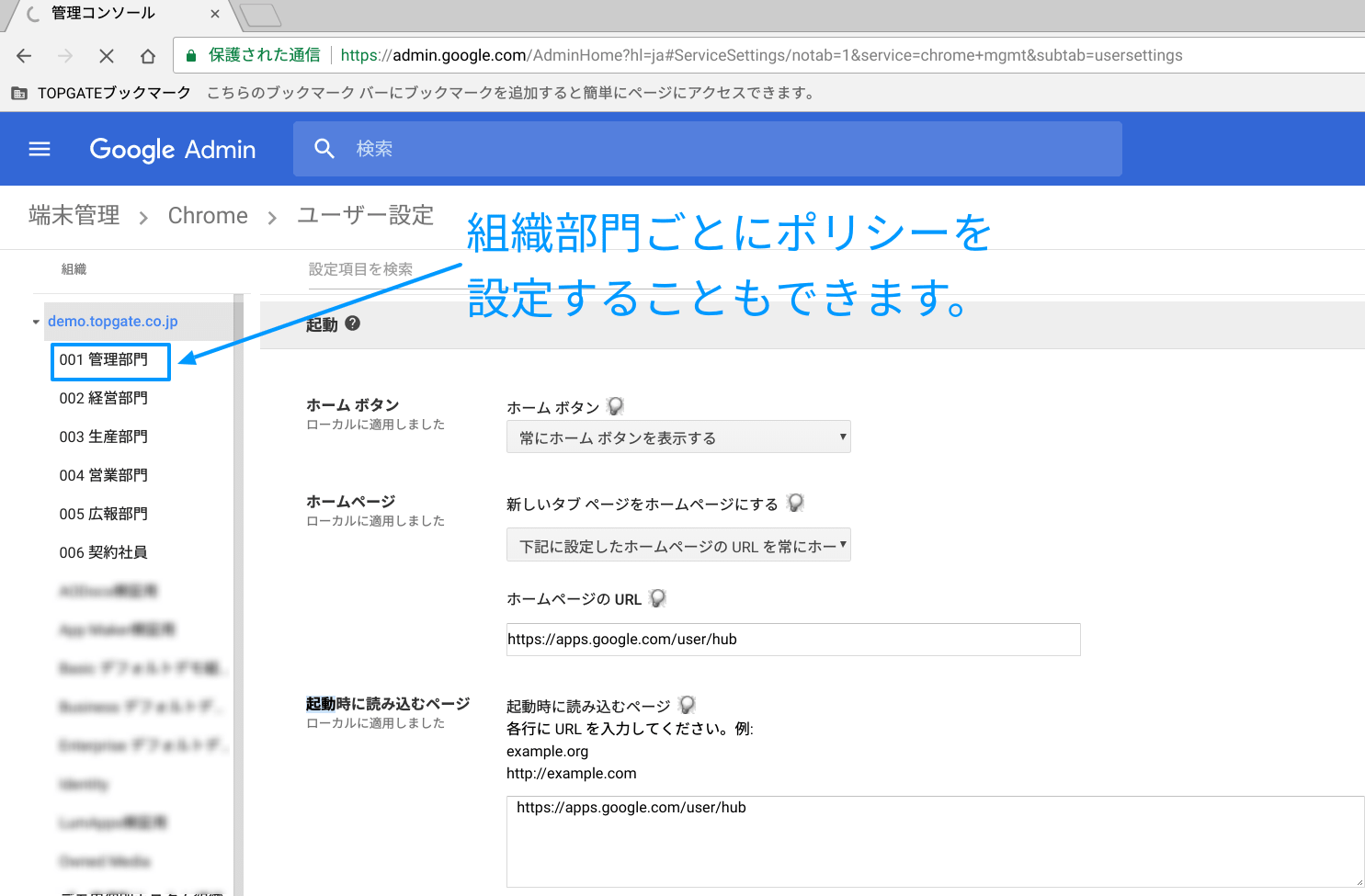Open help icon next to 起動 heading
Screen dimensions: 1365x896
click(x=353, y=323)
